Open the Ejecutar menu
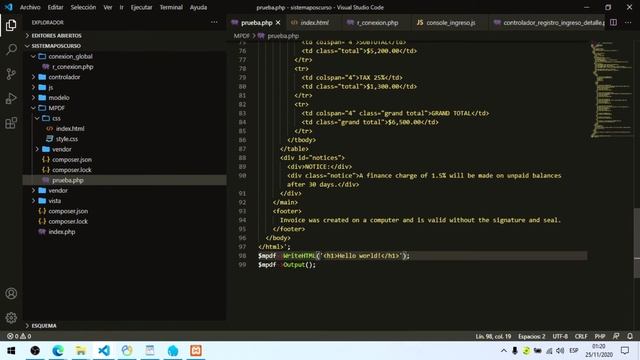The width and height of the screenshot is (640, 360). 141,7
